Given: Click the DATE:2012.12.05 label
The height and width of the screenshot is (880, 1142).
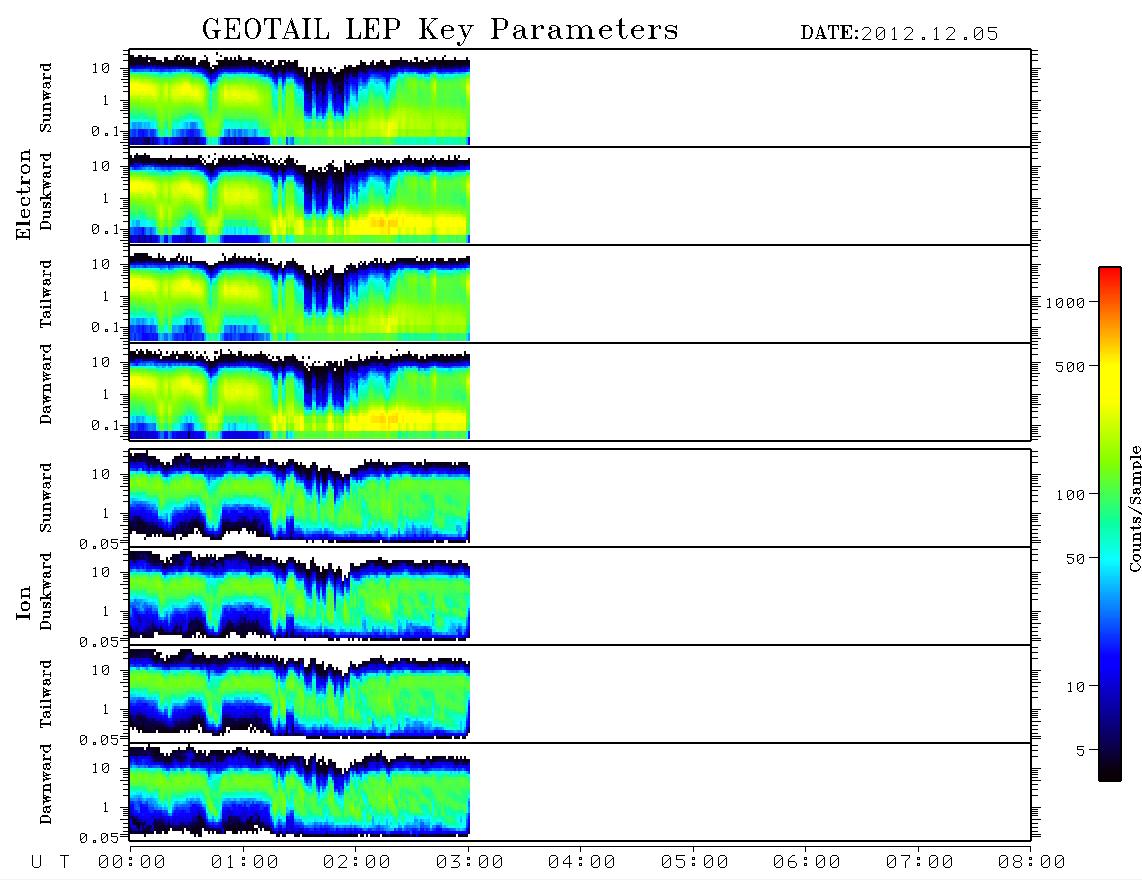Looking at the screenshot, I should 899,34.
